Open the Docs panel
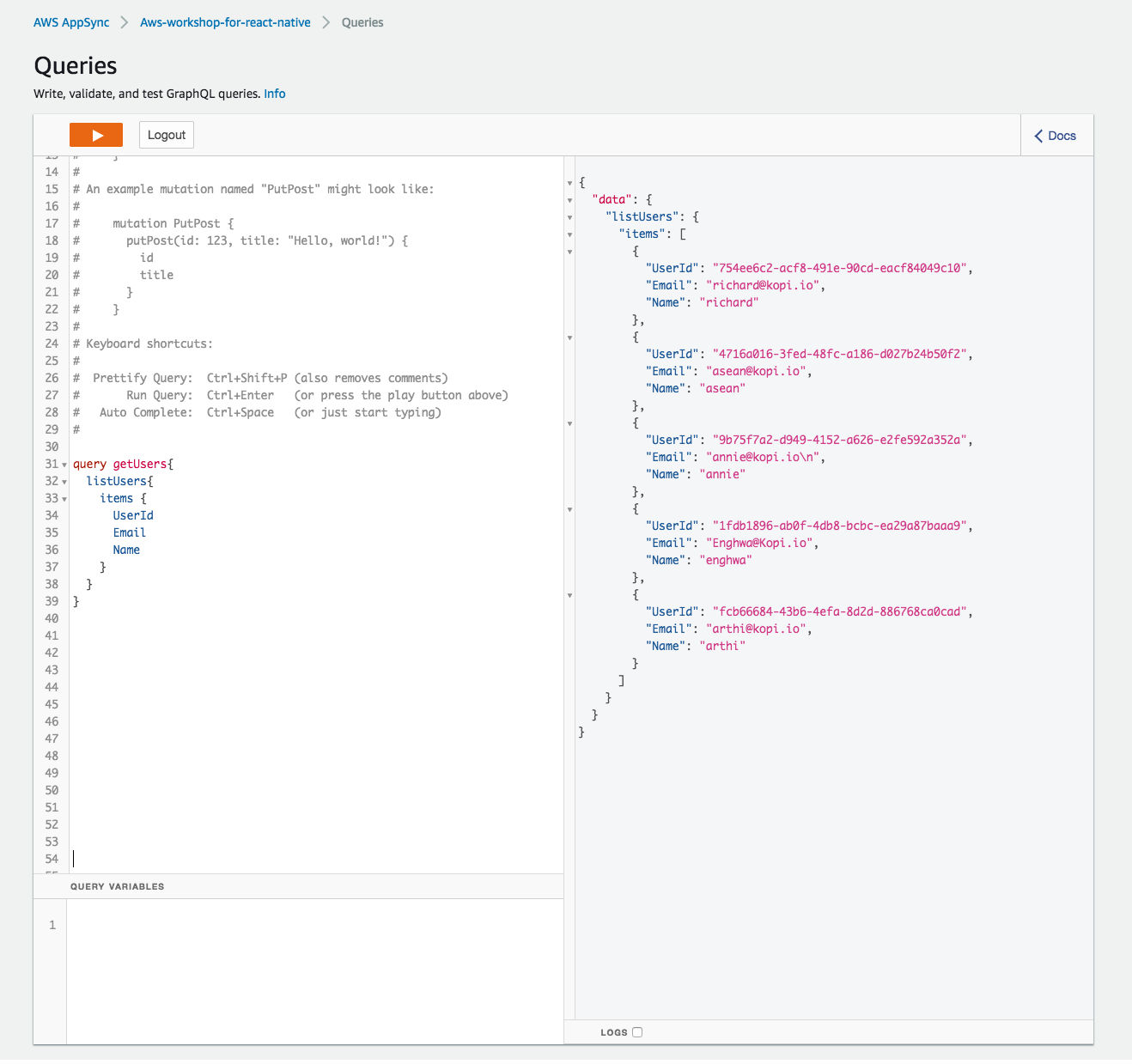Image resolution: width=1132 pixels, height=1064 pixels. 1056,136
